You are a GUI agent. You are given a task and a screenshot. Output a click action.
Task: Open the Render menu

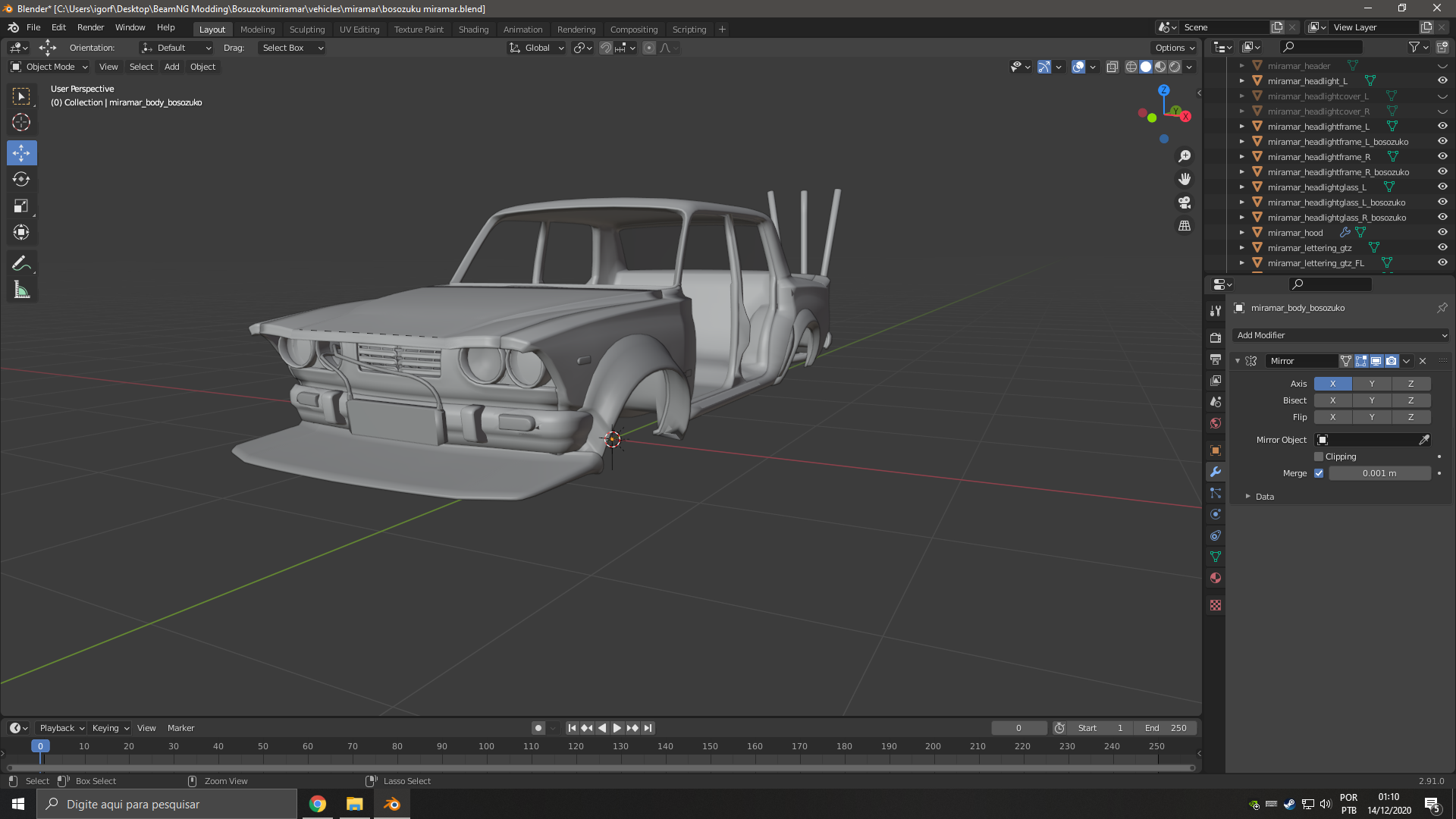[90, 27]
